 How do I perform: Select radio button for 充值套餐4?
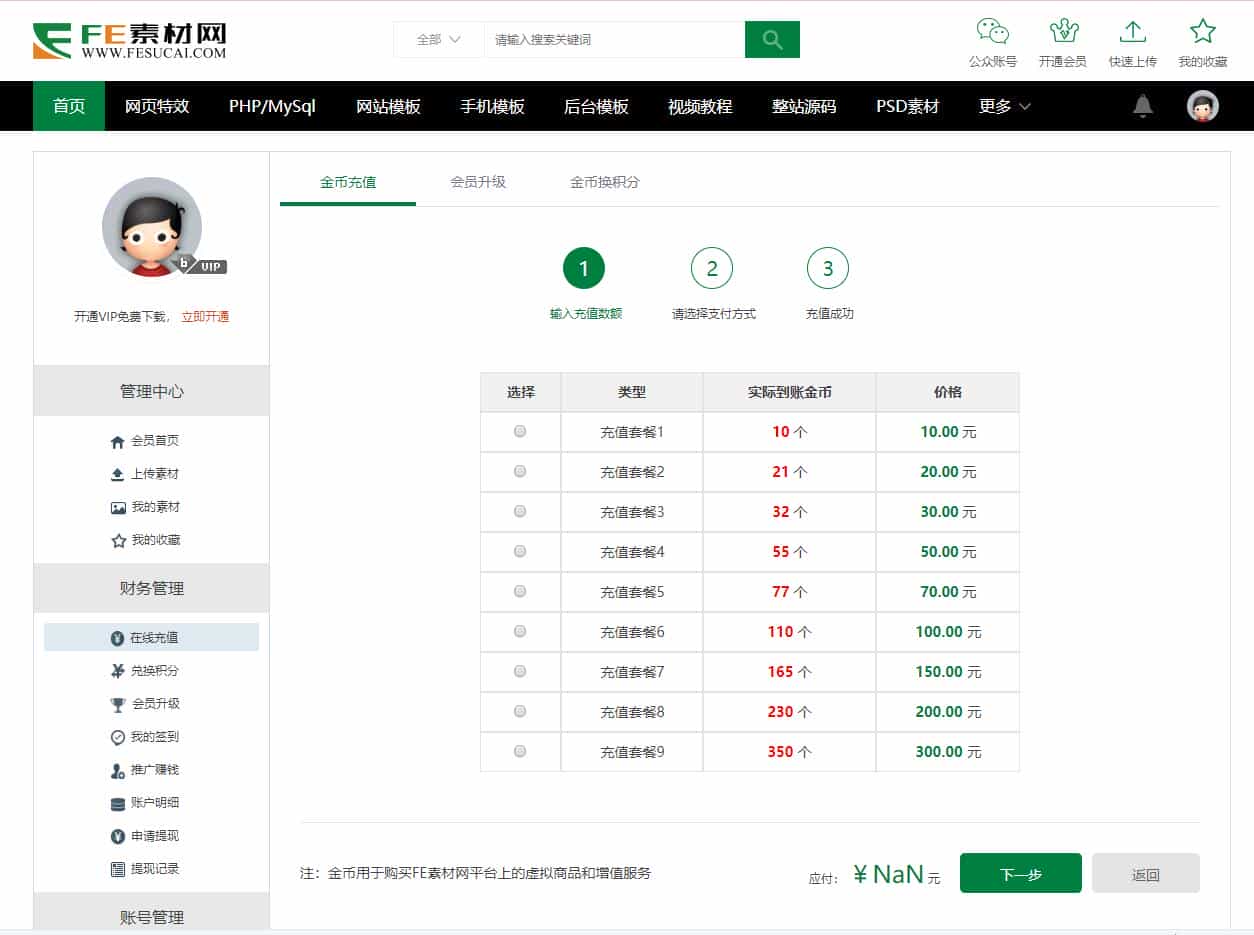pos(520,551)
